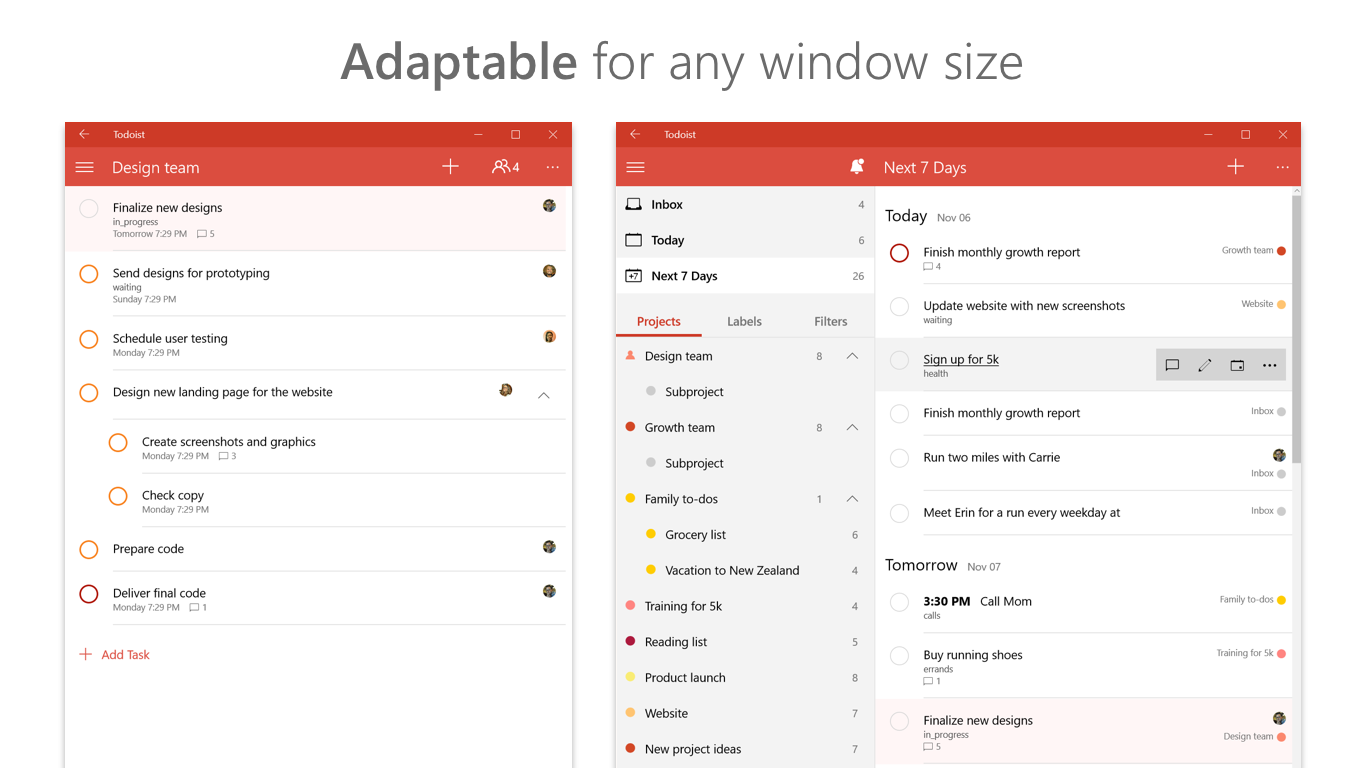The image size is (1366, 768).
Task: Open more options ellipsis in Design team header
Action: [553, 168]
